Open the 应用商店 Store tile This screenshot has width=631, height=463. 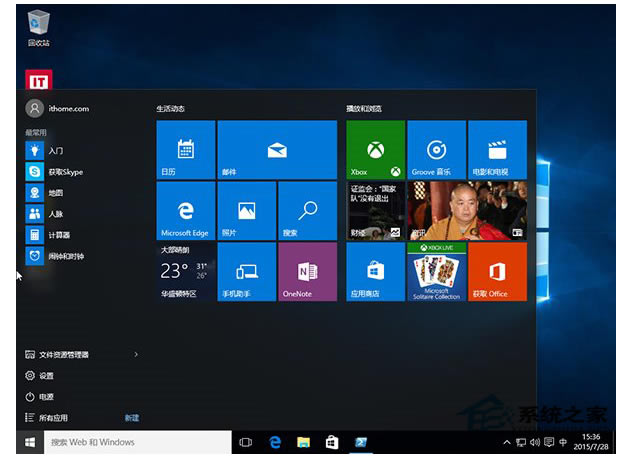tap(375, 272)
